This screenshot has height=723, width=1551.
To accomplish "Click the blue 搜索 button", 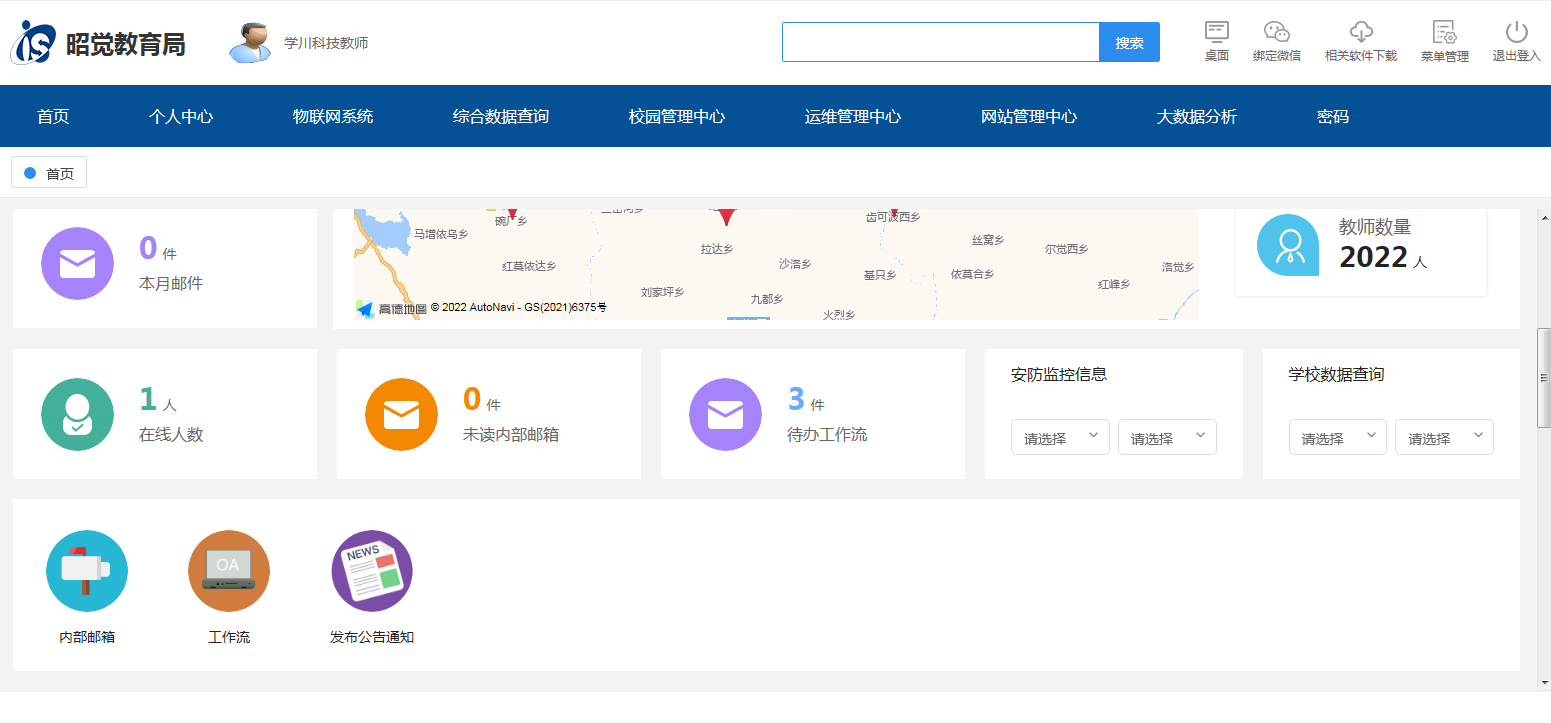I will [x=1129, y=42].
